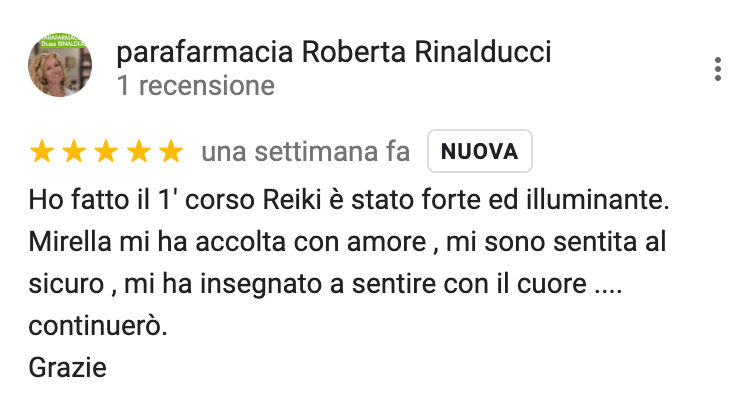Click the green parafarmacia banner in the avatar
The image size is (756, 404).
[62, 40]
